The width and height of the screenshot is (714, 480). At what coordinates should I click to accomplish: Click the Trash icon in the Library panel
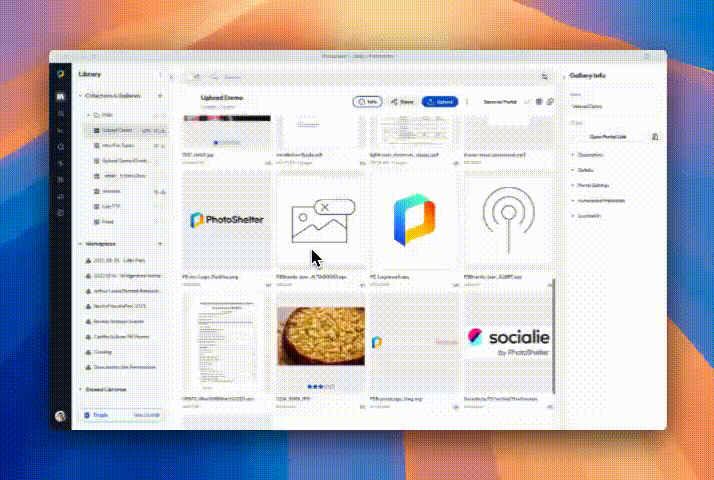pos(87,415)
